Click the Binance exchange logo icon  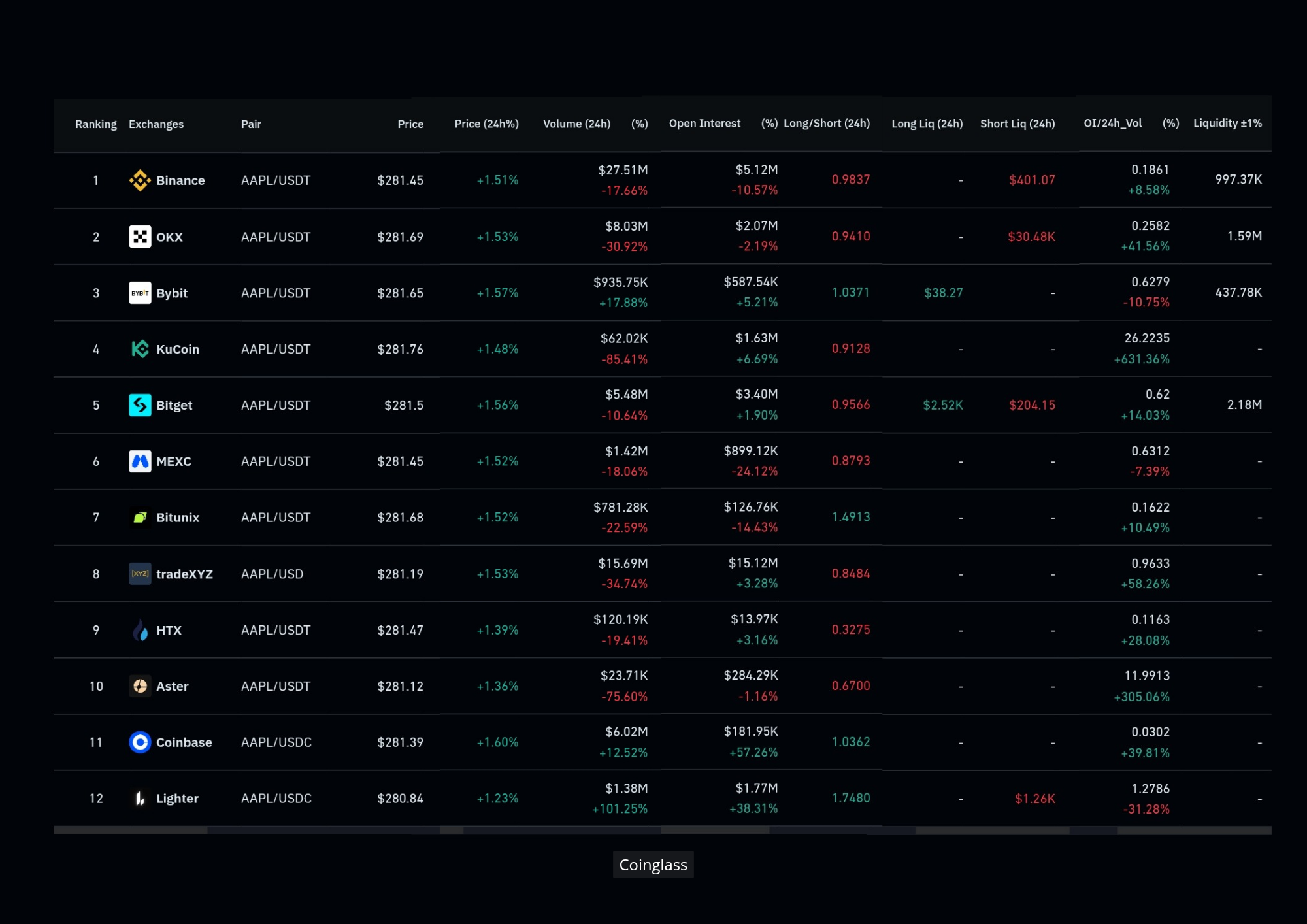140,180
